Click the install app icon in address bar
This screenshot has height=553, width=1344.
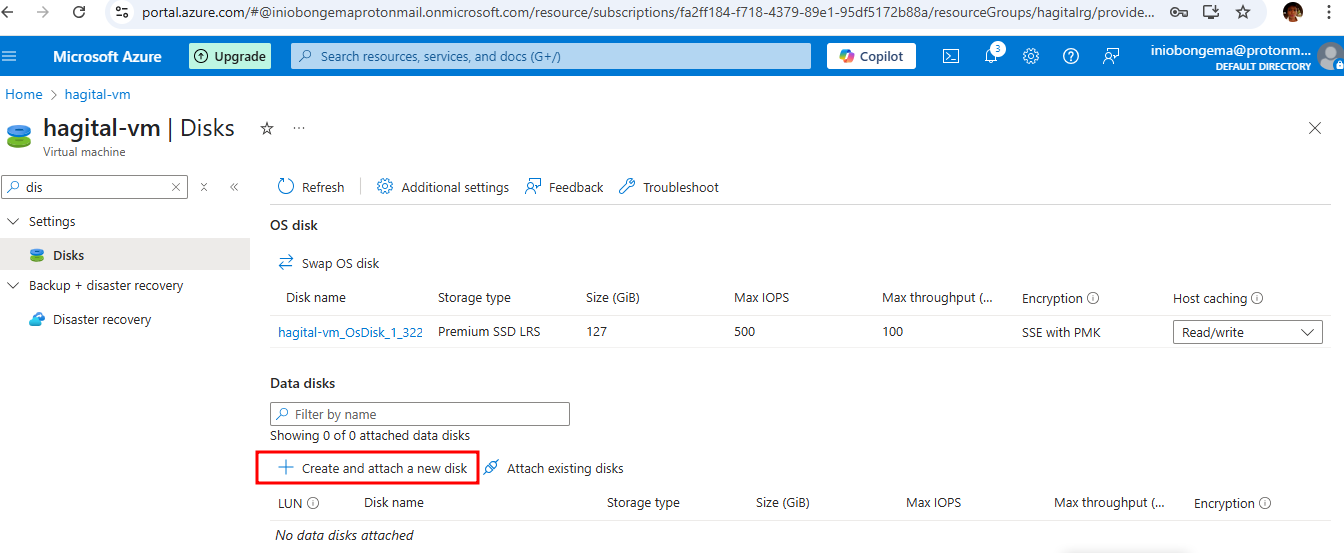[1211, 12]
